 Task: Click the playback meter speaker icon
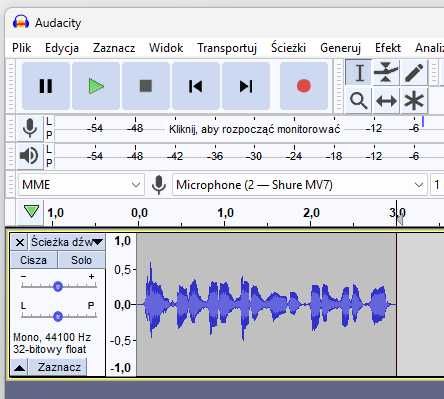30,156
